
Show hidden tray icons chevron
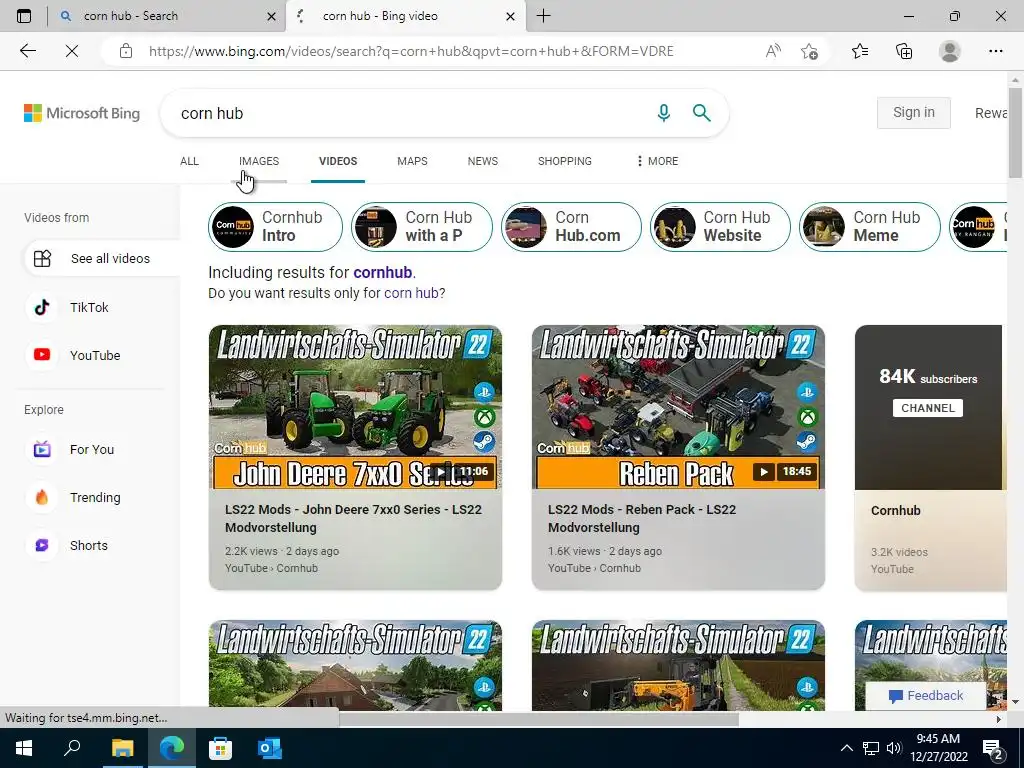click(846, 748)
